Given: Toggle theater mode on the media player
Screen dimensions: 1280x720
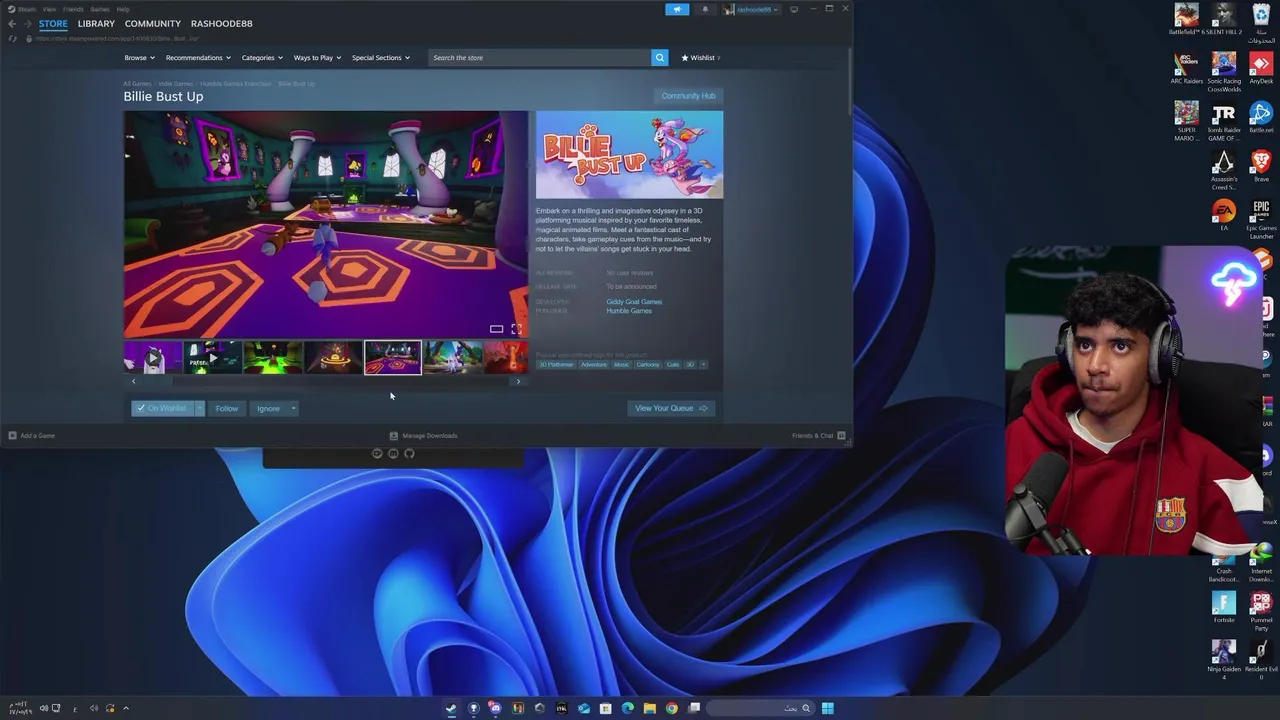Looking at the screenshot, I should (496, 328).
